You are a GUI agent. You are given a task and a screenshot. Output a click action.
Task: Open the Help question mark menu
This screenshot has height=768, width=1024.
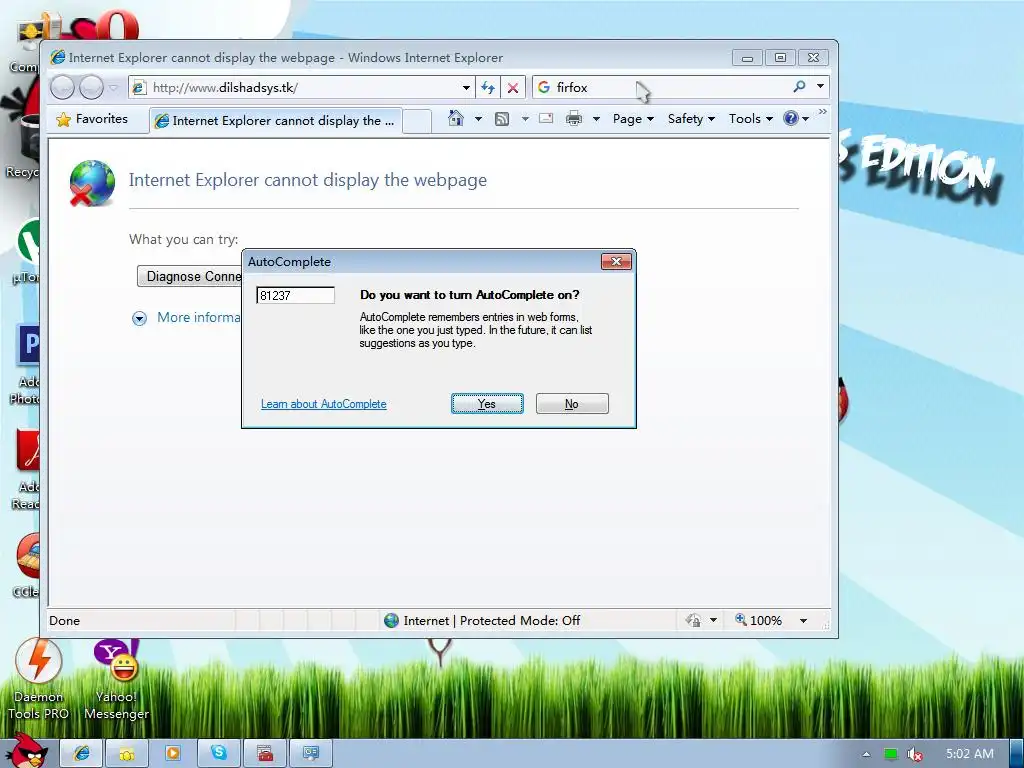(796, 118)
